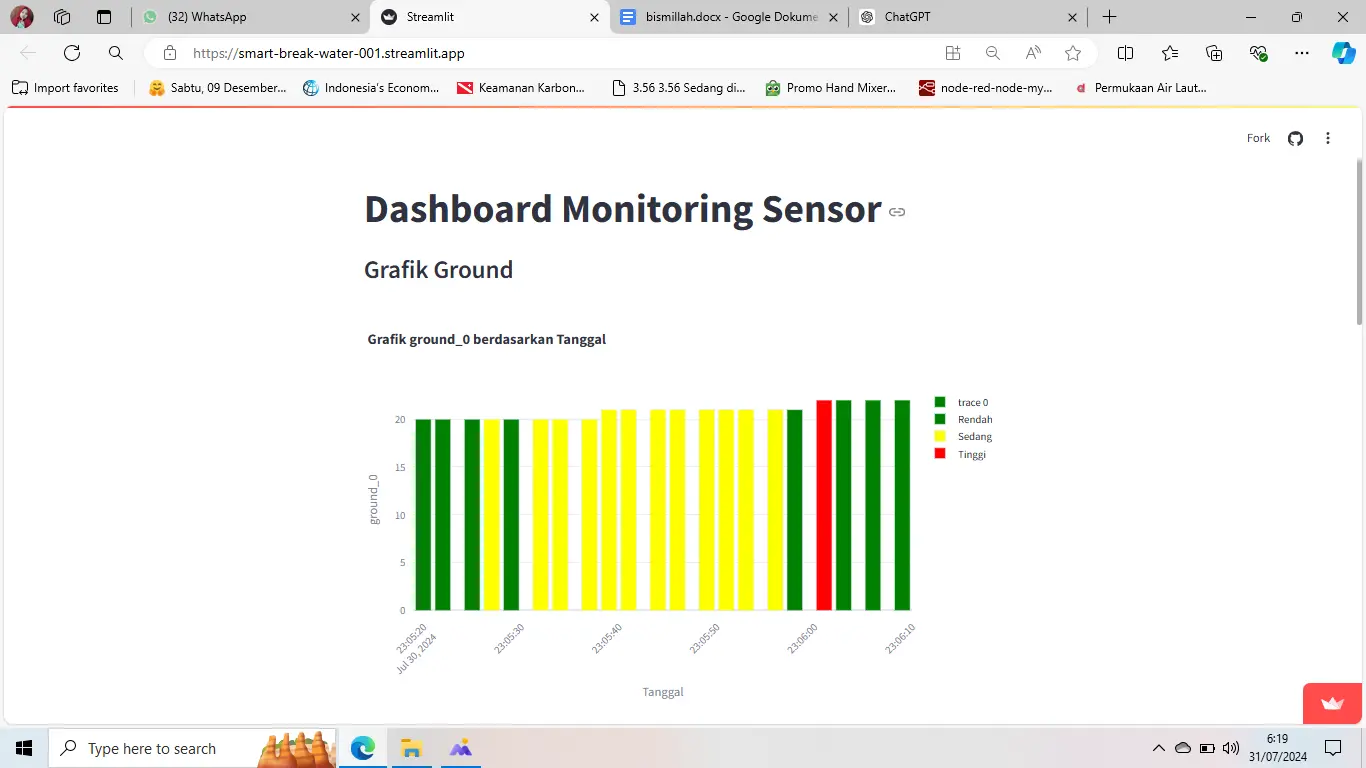1366x768 pixels.
Task: Open the Import favorites bookmark
Action: (x=65, y=88)
